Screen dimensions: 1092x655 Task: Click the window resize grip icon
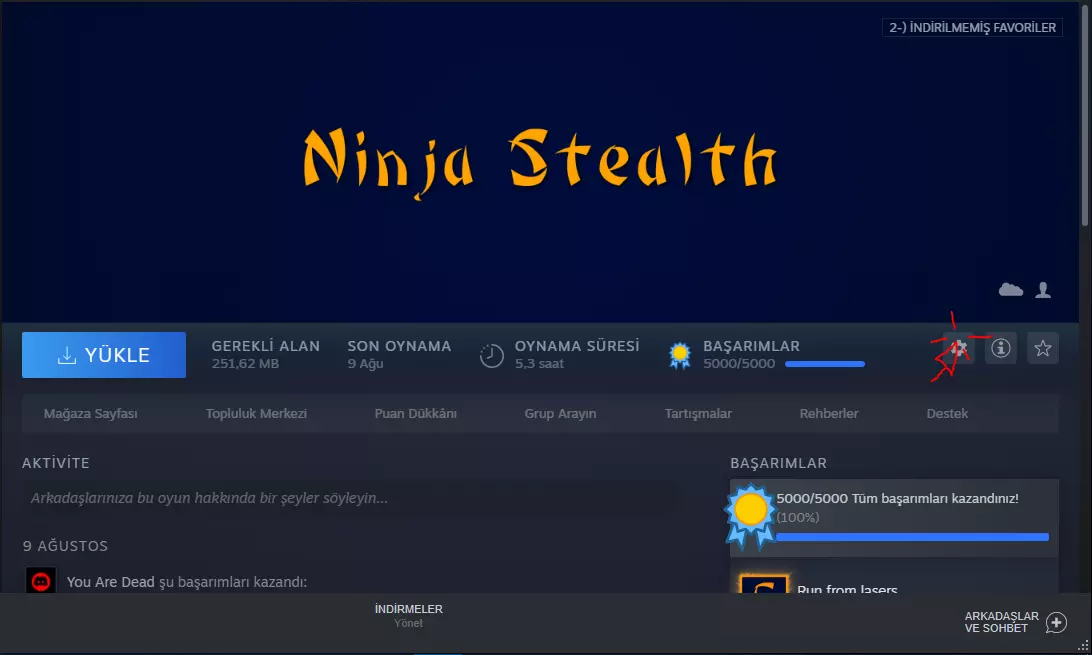[x=1084, y=647]
